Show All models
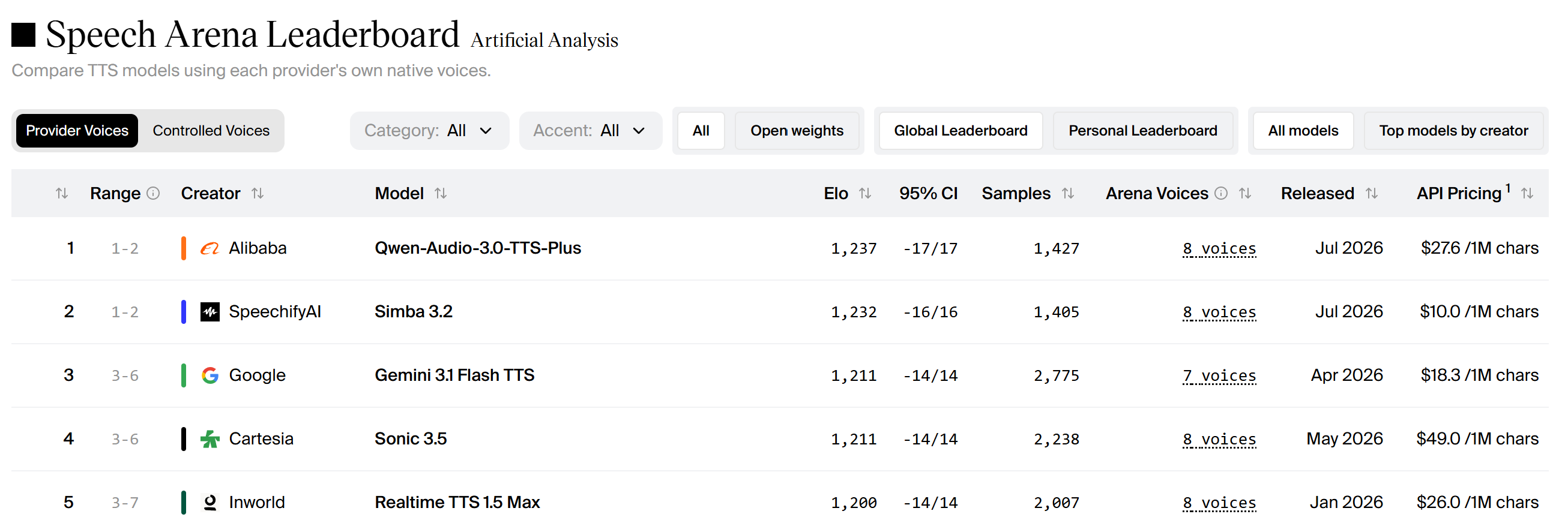 (1303, 131)
